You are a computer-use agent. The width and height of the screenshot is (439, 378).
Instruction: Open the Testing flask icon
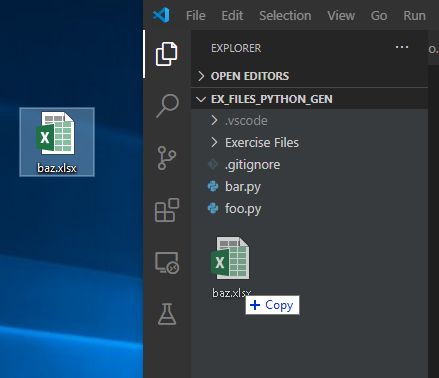tap(167, 314)
